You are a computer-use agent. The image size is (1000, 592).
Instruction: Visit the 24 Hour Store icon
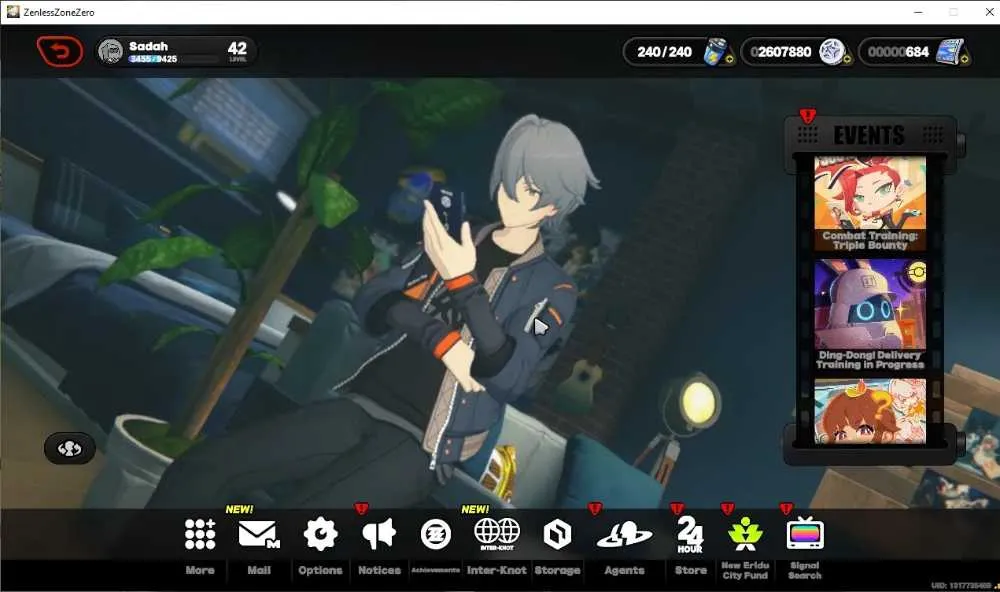click(690, 535)
